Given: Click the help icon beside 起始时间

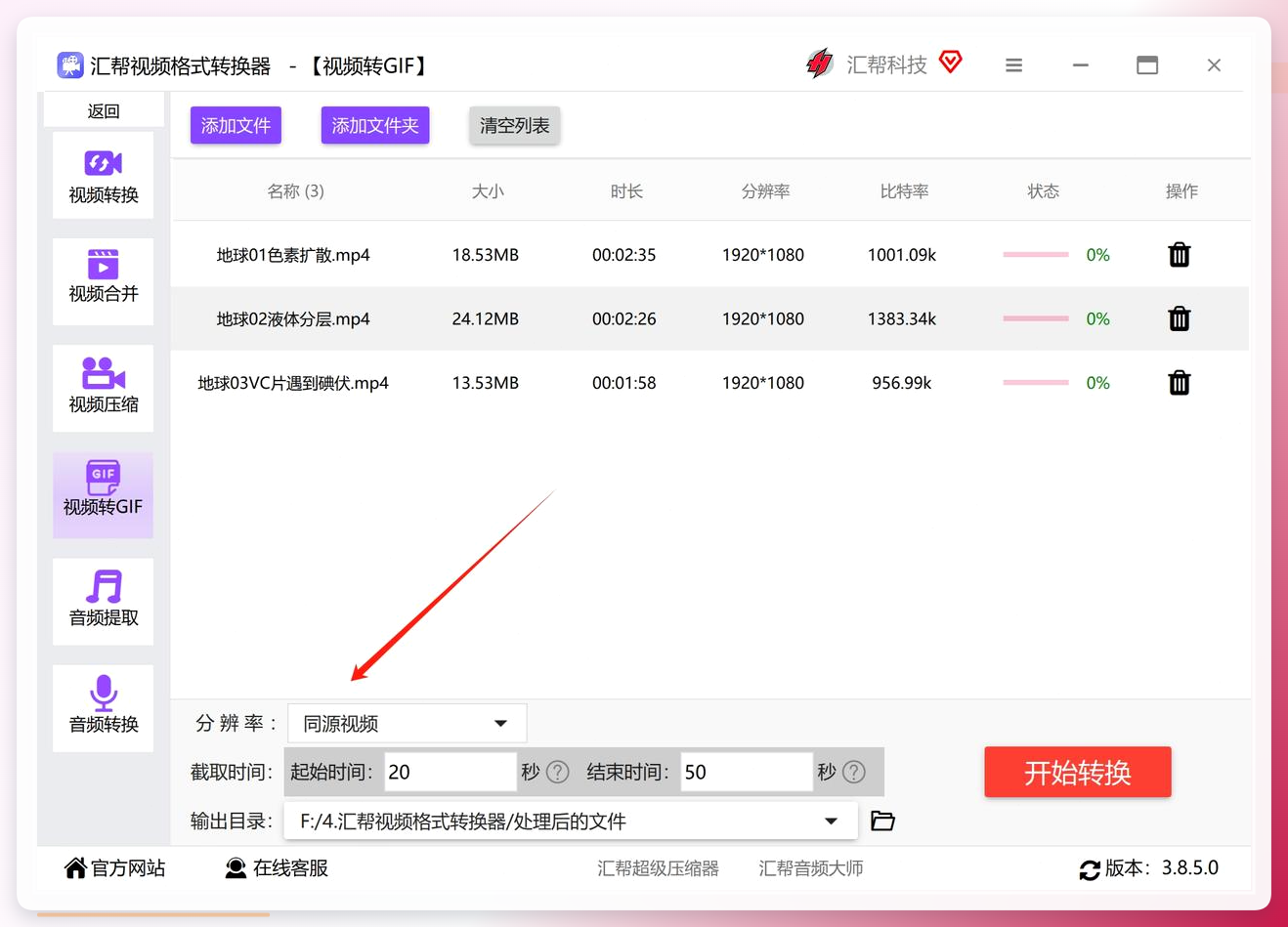Looking at the screenshot, I should click(558, 772).
